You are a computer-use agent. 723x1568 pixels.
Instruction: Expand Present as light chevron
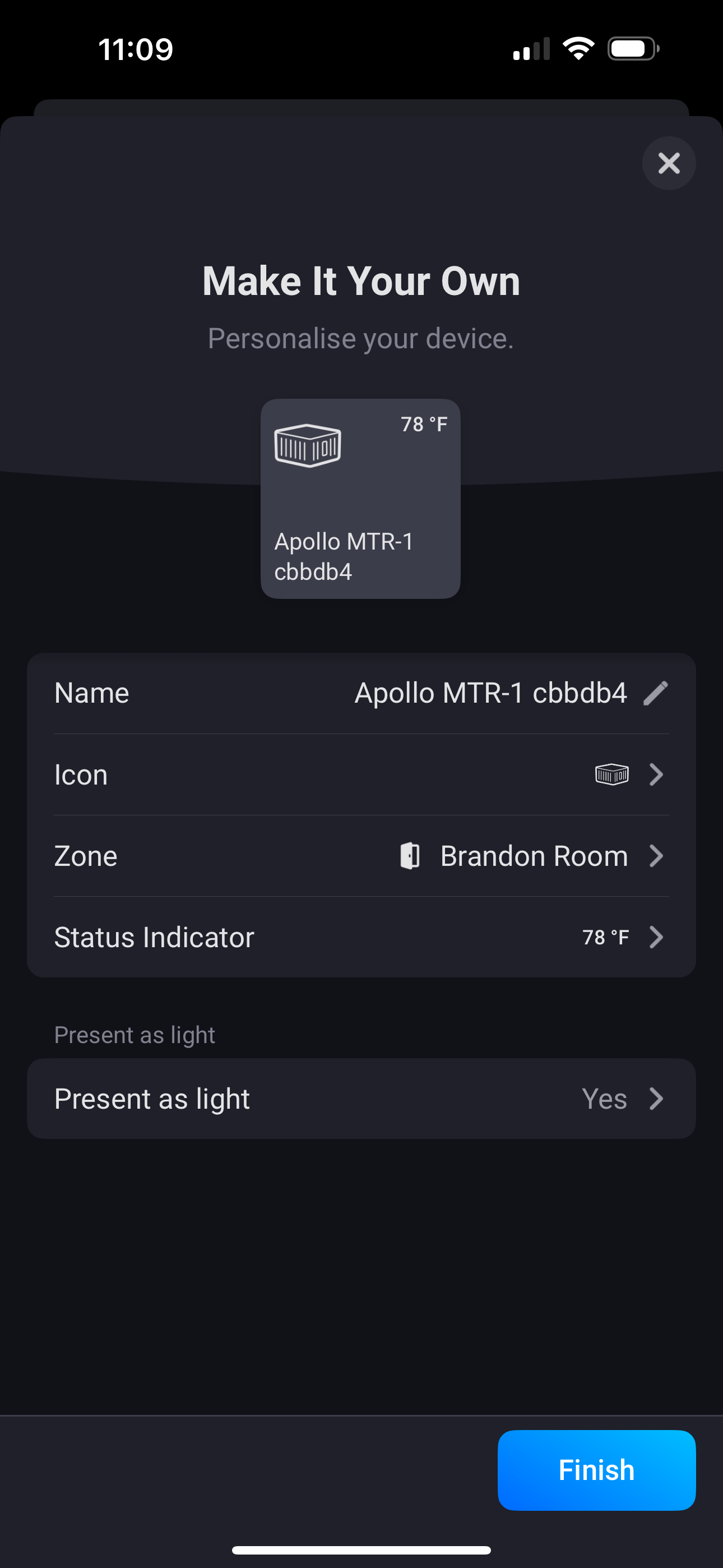click(x=656, y=1099)
